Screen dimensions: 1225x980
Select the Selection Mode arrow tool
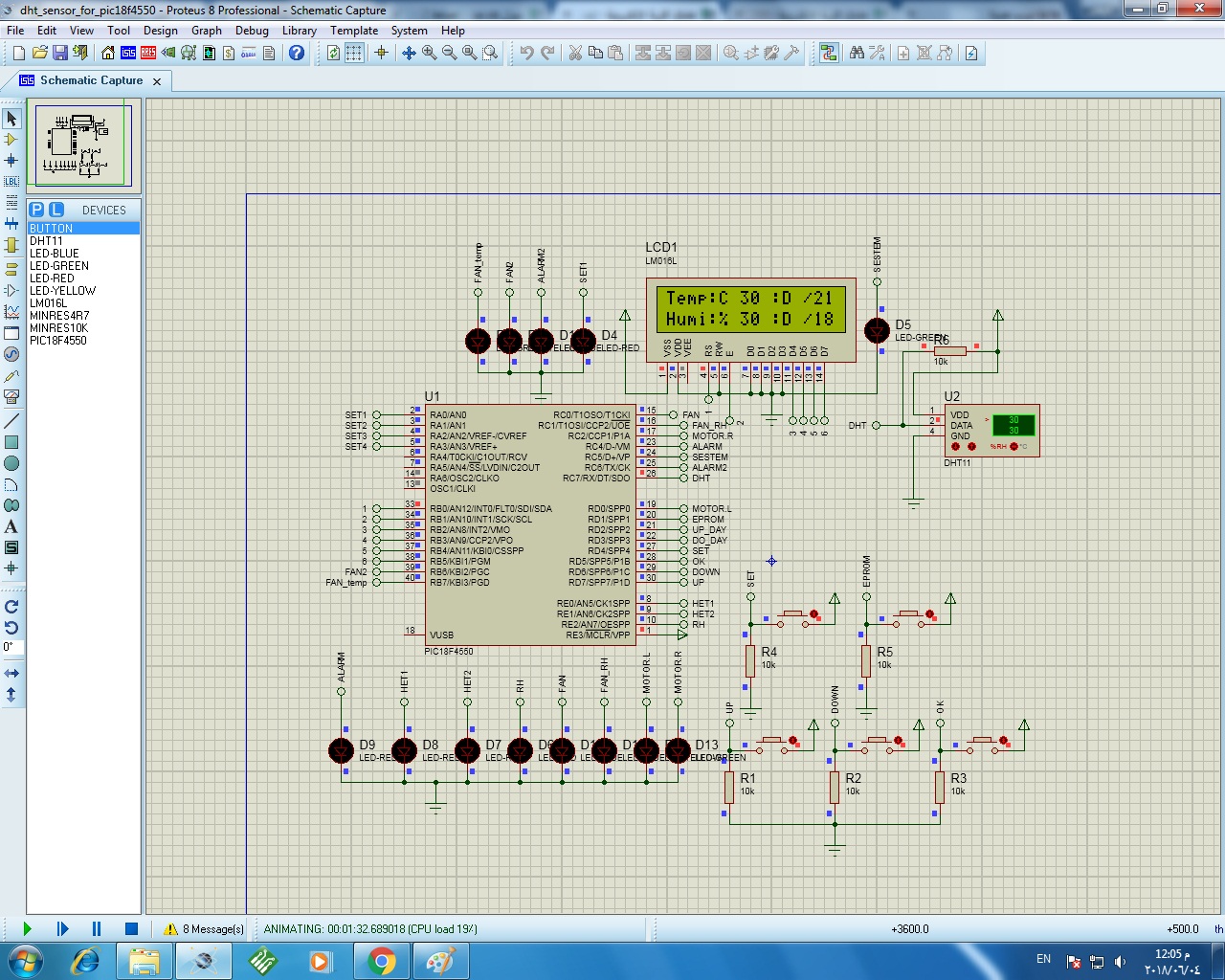coord(11,119)
